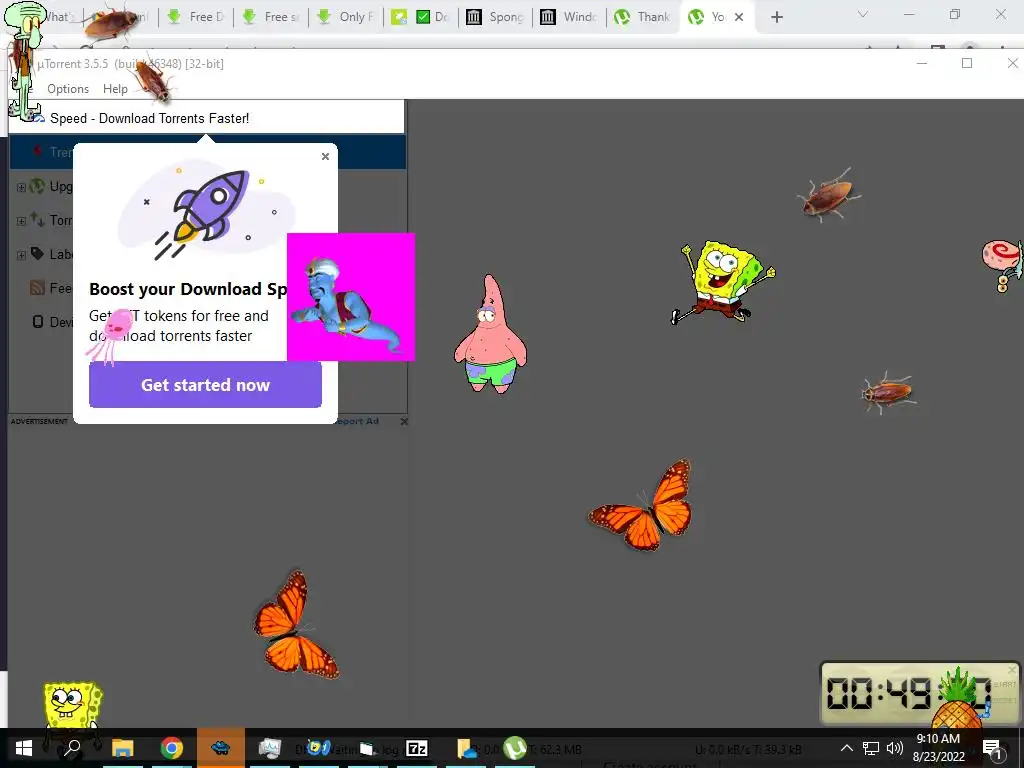This screenshot has width=1024, height=768.
Task: Click the Feeds RSS icon
Action: [37, 287]
